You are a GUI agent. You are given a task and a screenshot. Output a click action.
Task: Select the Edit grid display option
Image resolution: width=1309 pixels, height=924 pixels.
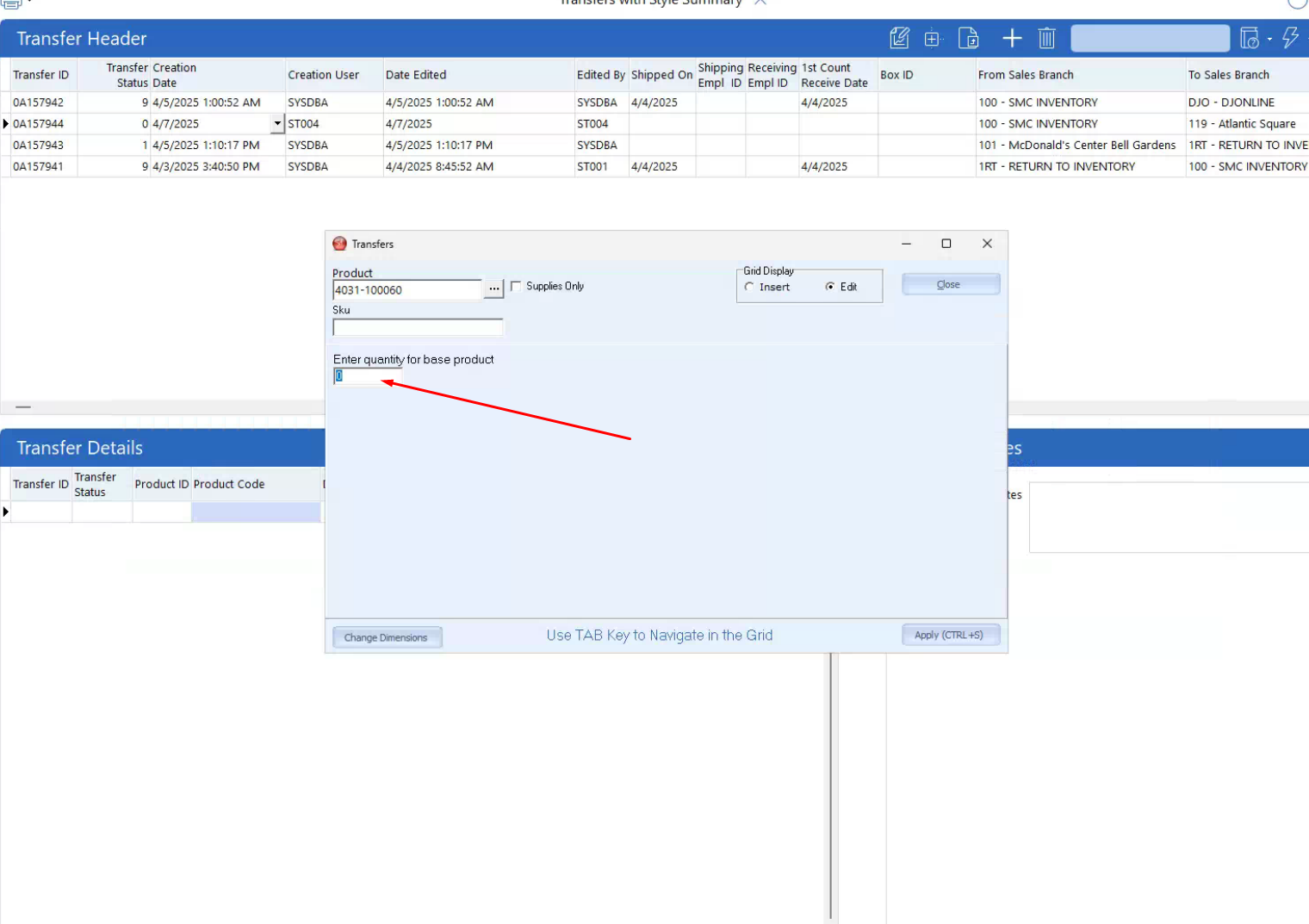829,287
